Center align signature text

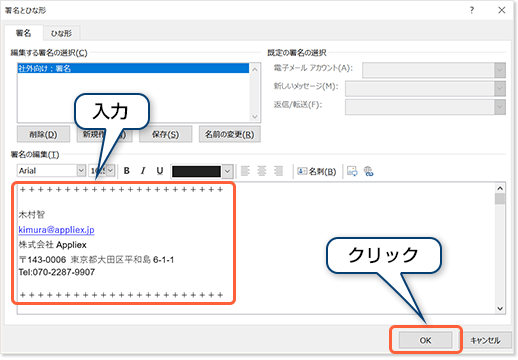262,171
